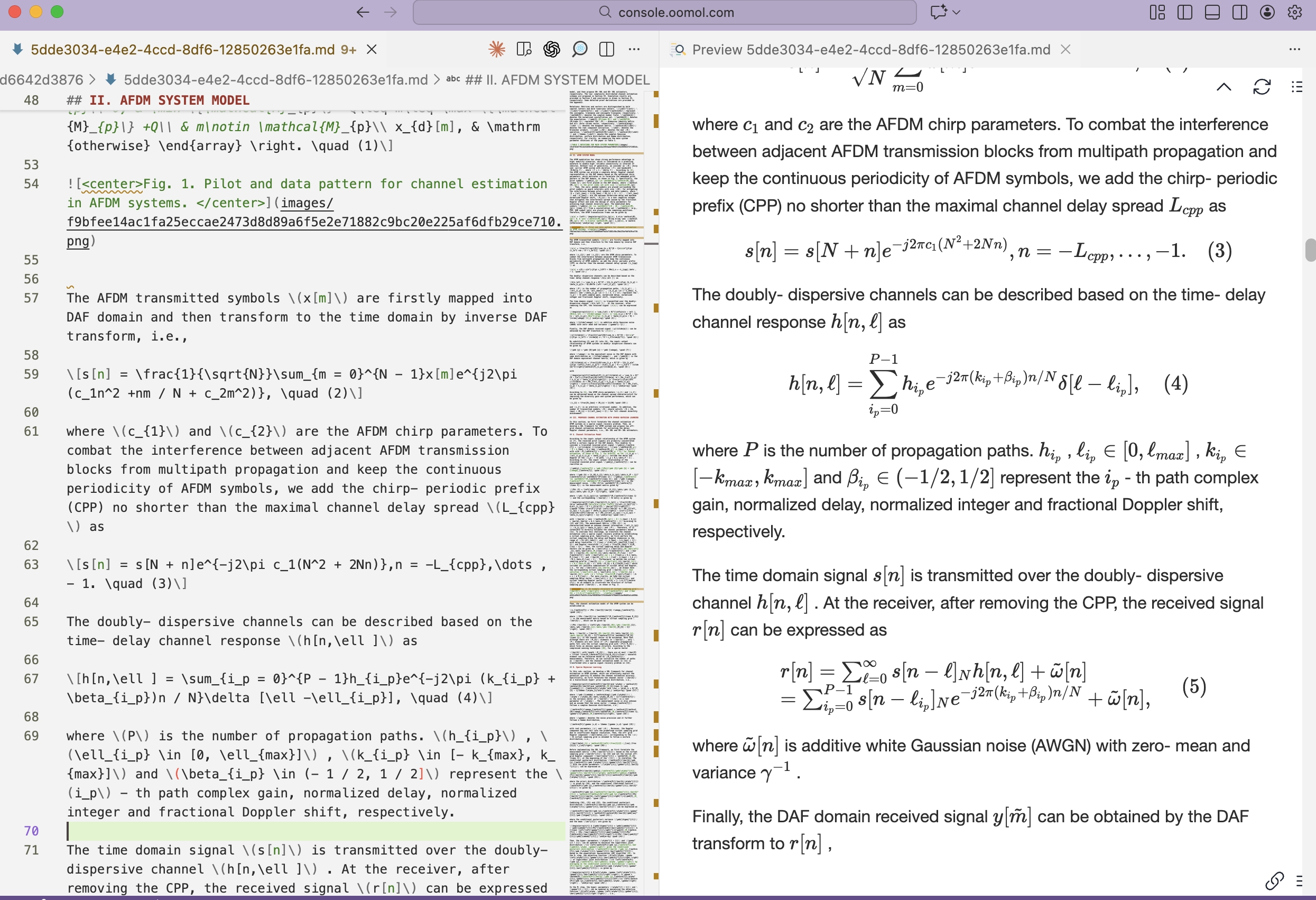Open ChatGPT from the editor toolbar

coord(551,49)
